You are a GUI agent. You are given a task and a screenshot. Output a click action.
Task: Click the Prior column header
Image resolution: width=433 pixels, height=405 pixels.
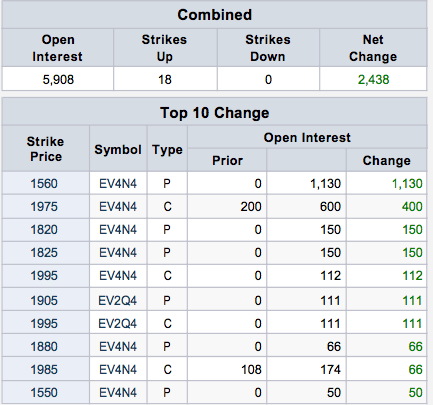pos(227,161)
